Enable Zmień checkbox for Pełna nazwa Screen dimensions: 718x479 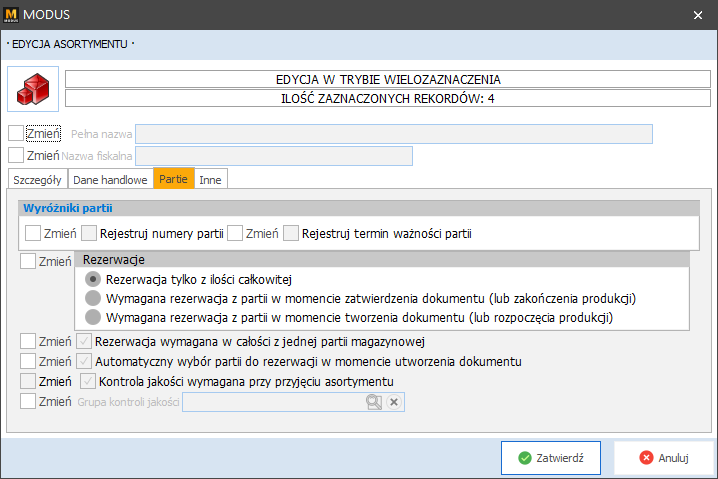[x=16, y=133]
